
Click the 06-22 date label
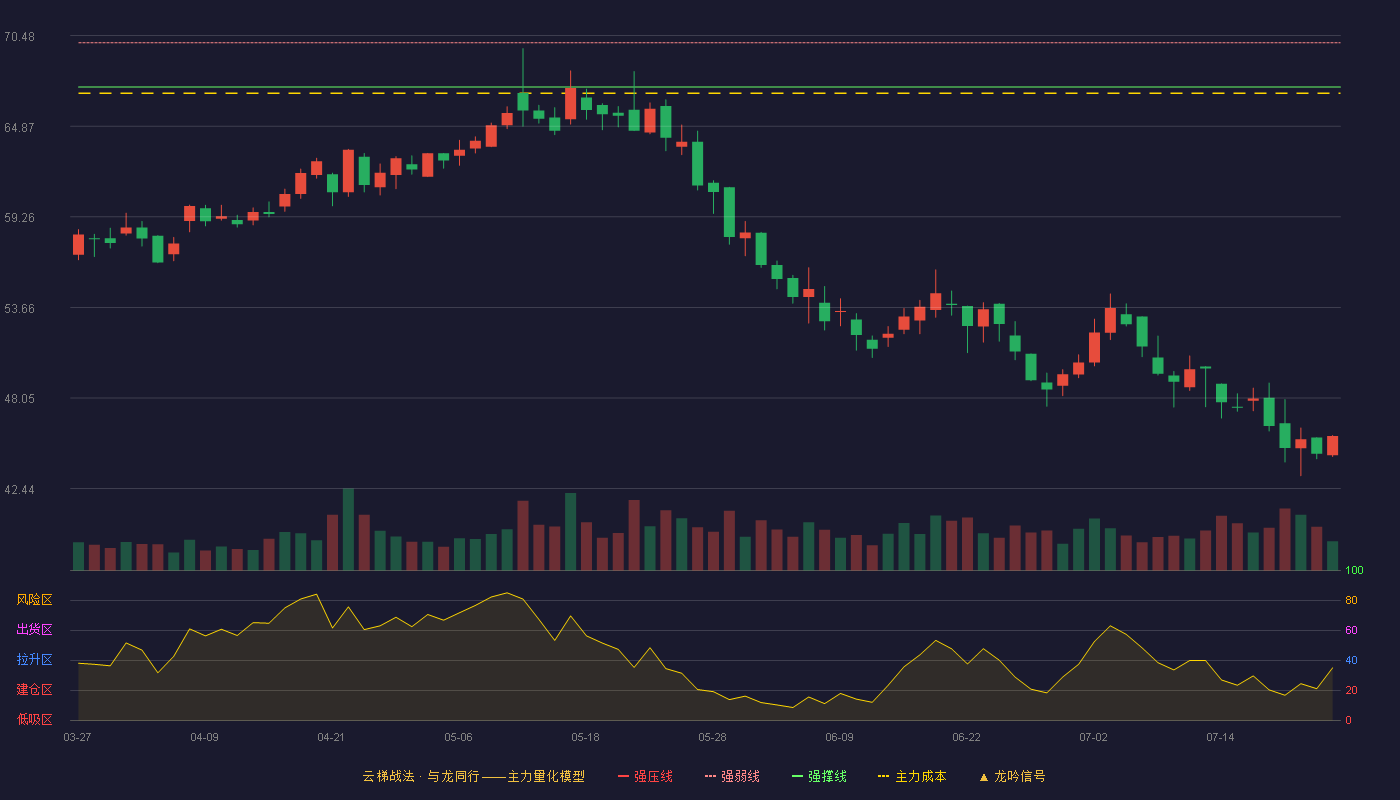tap(966, 737)
